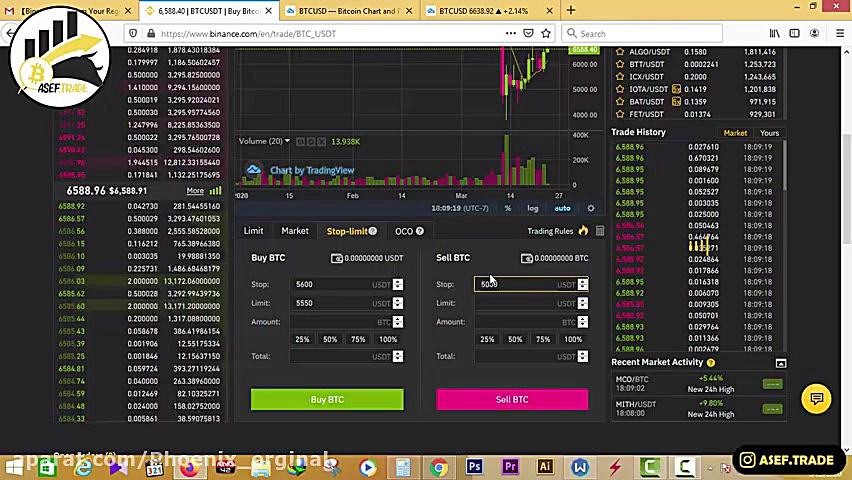Save page to Pocket icon
The image size is (852, 480).
click(x=528, y=33)
